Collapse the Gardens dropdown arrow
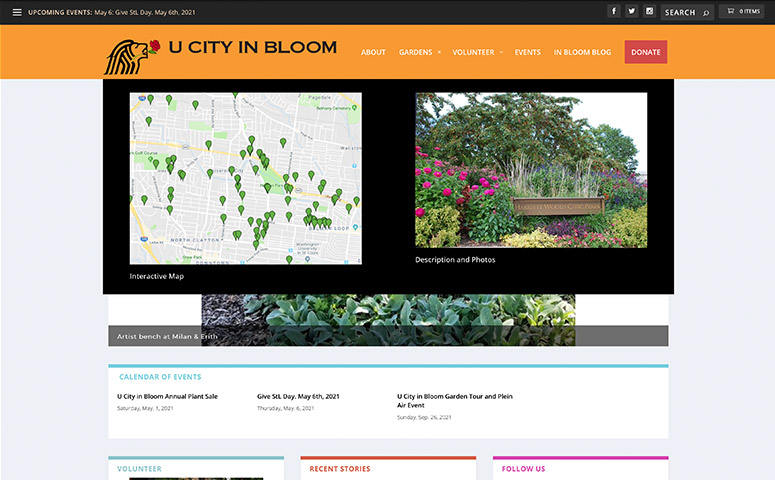The image size is (775, 480). (x=439, y=52)
